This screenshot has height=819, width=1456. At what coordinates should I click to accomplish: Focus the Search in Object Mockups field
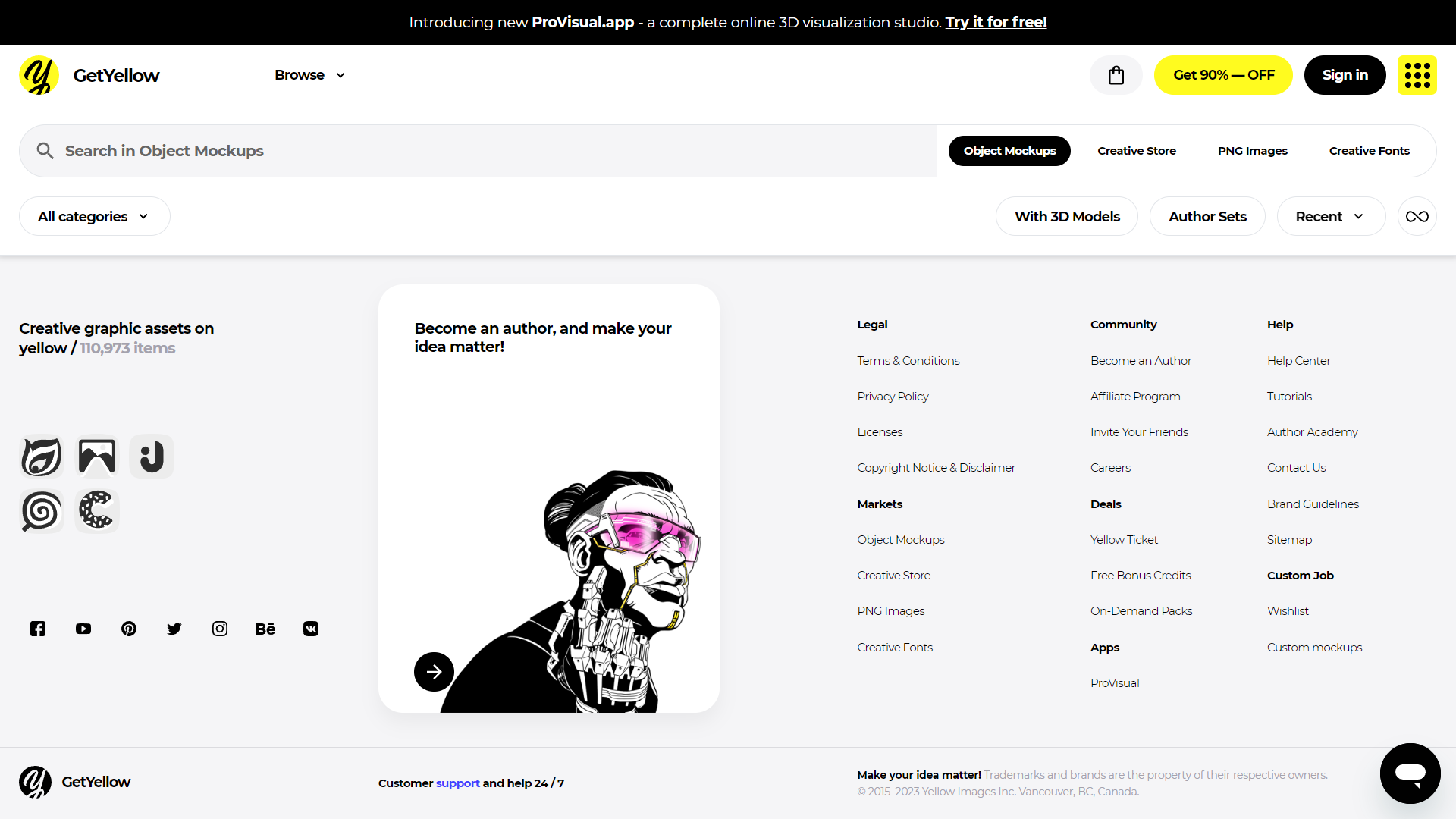coord(478,151)
